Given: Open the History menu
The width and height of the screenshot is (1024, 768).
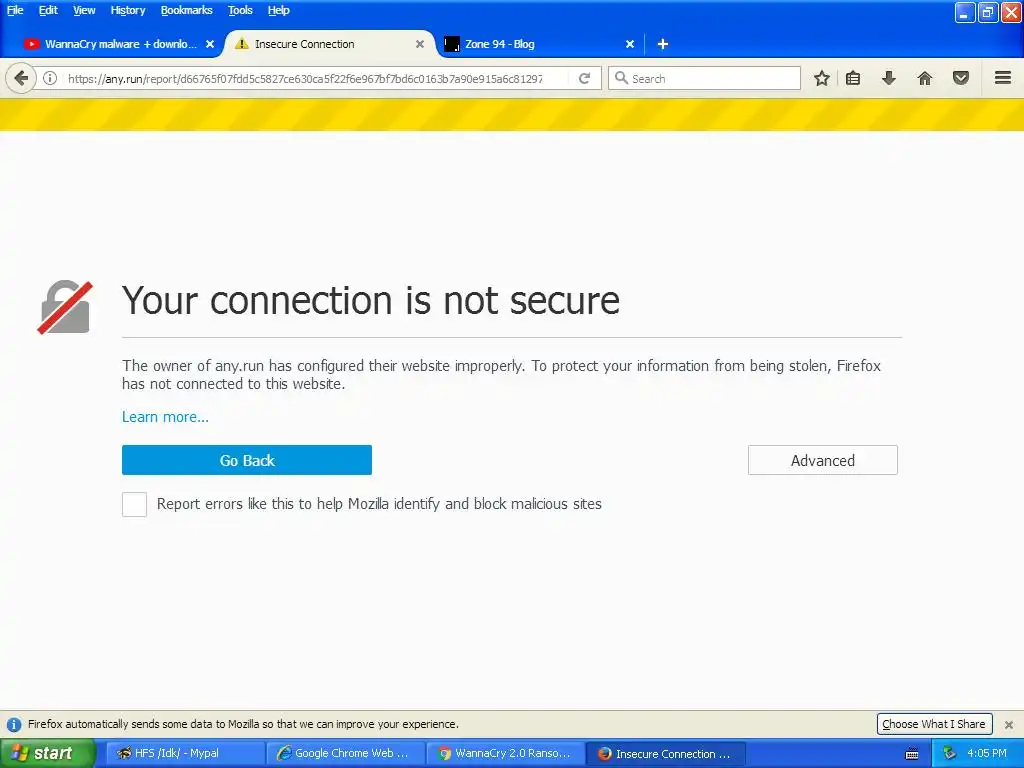Looking at the screenshot, I should point(127,10).
